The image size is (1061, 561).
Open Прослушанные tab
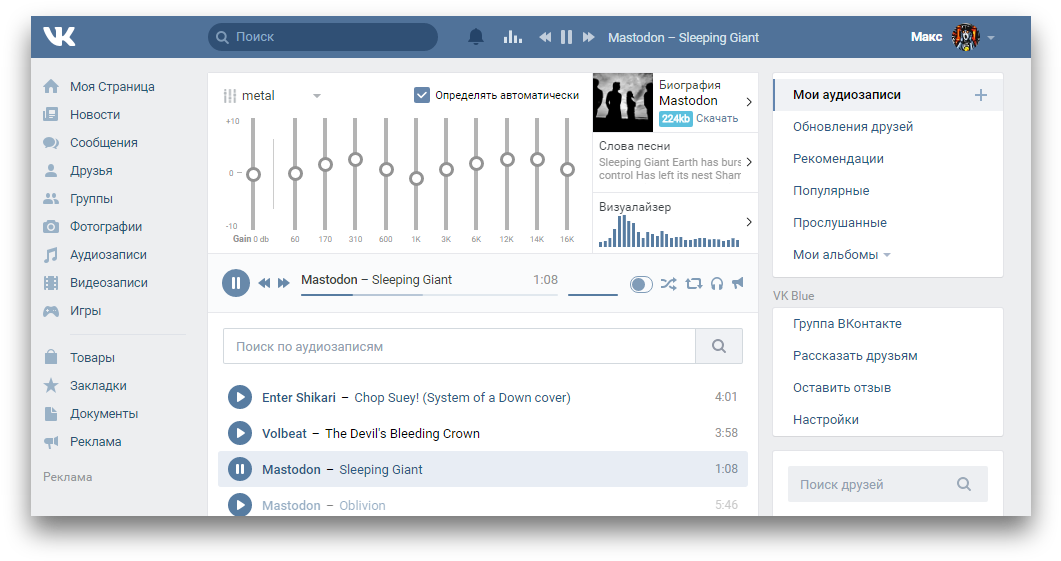coord(840,223)
